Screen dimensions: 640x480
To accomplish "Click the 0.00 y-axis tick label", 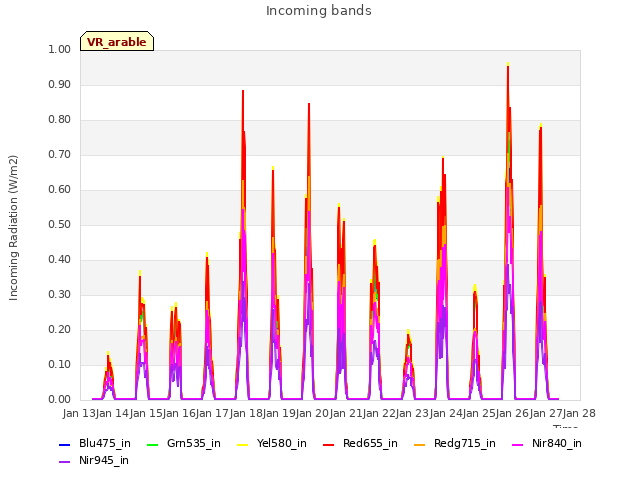I will 59,400.
